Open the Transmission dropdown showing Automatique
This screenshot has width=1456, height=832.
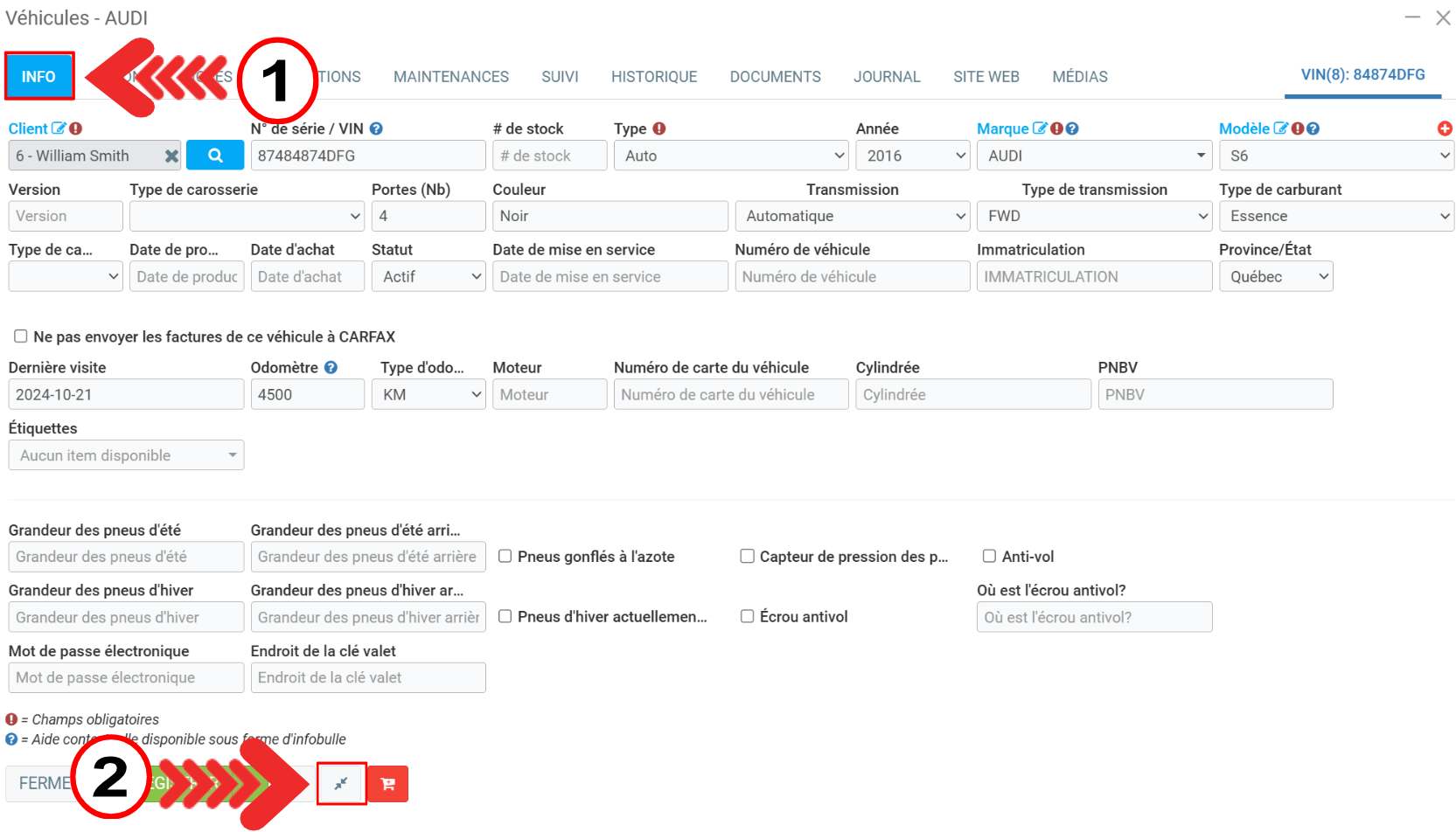[x=852, y=216]
